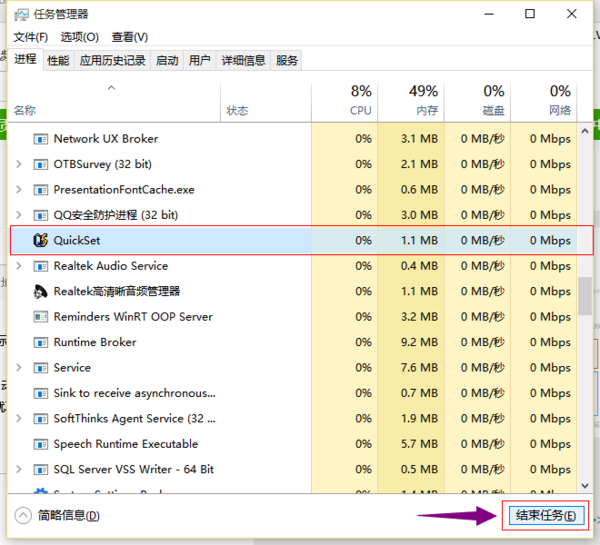Expand the SQL Server VSS Writer group
Screen dimensions: 600x545
pos(18,469)
